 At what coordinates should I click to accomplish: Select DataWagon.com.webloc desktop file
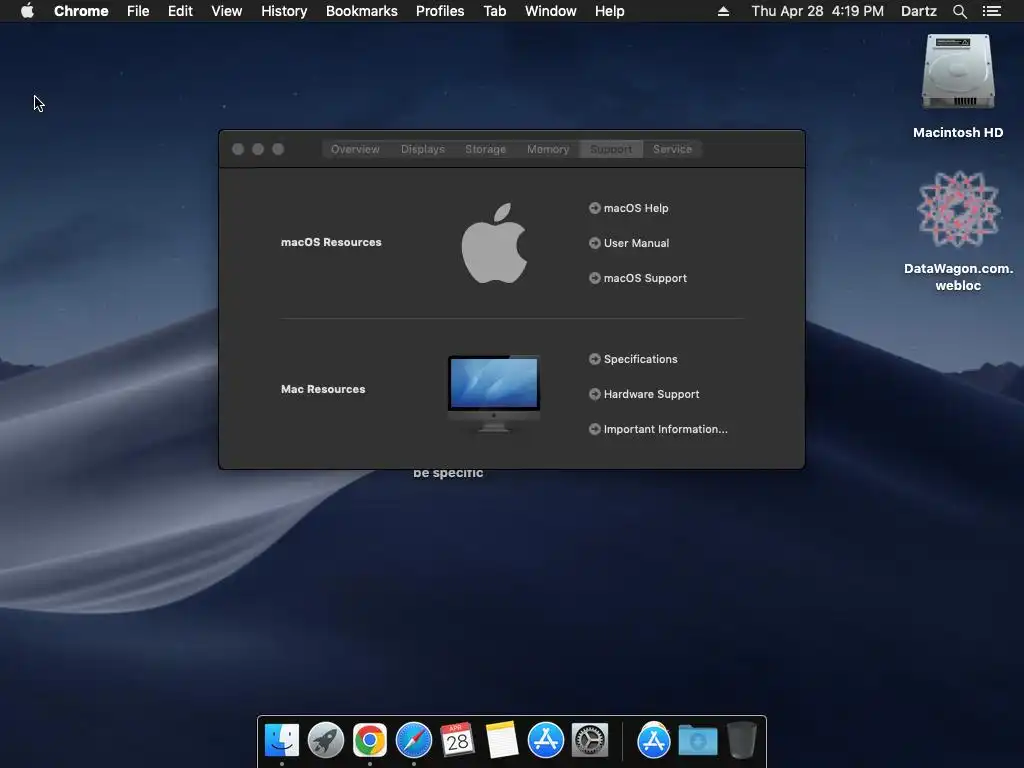tap(958, 231)
